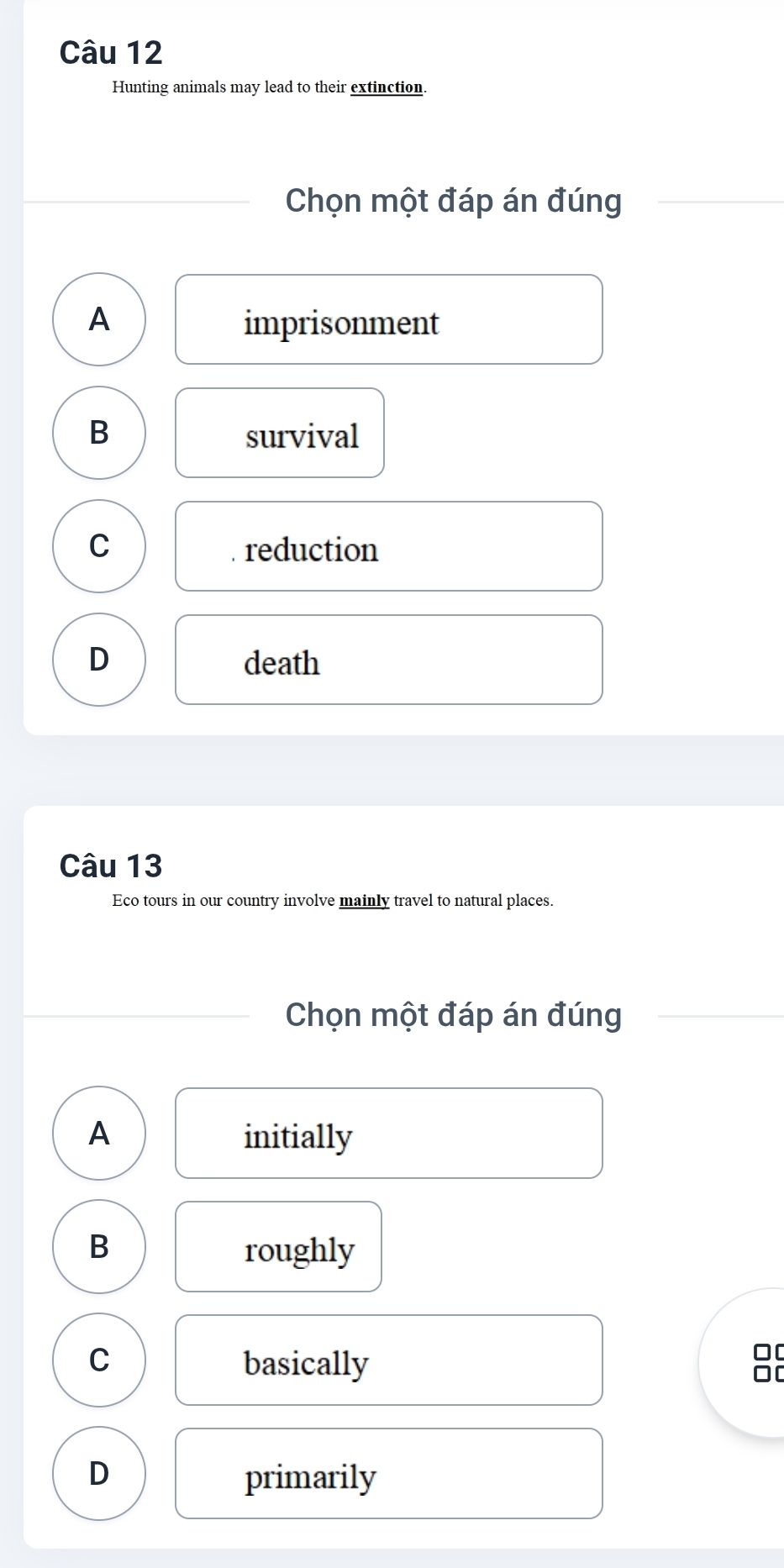Choose the 'roughly' answer box
This screenshot has height=1568, width=784.
[279, 1246]
